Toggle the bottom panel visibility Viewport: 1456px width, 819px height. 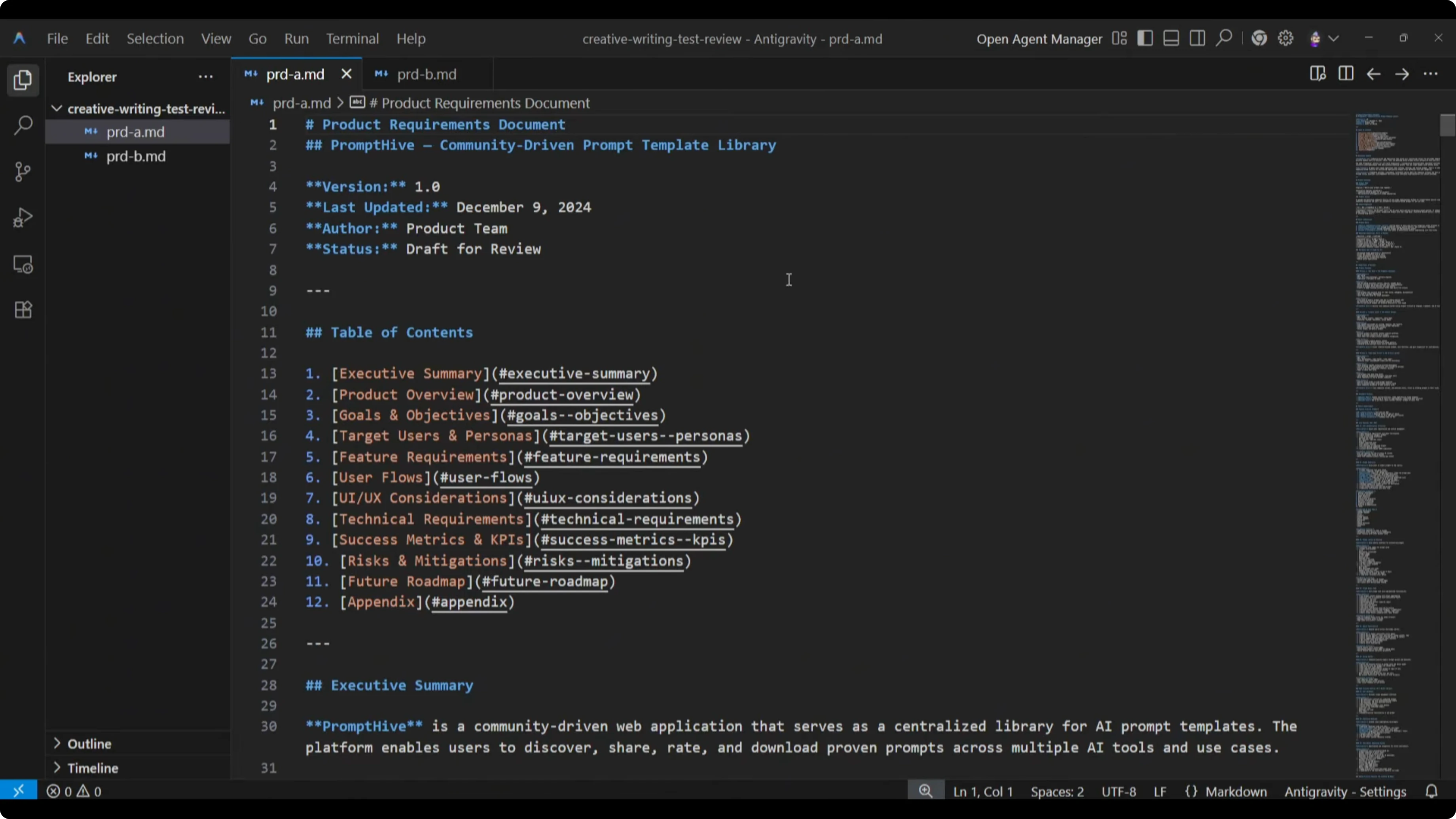point(1171,38)
